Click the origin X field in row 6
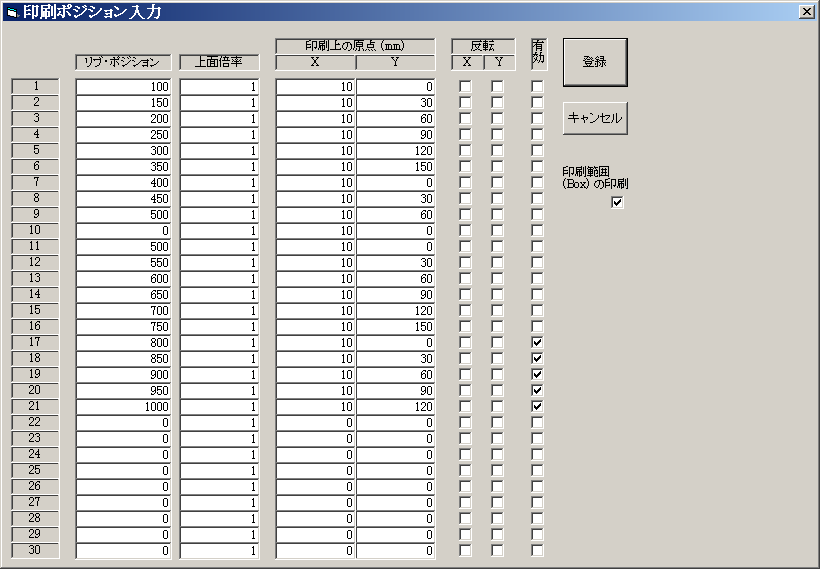Screen dimensions: 820x569 [x=315, y=167]
